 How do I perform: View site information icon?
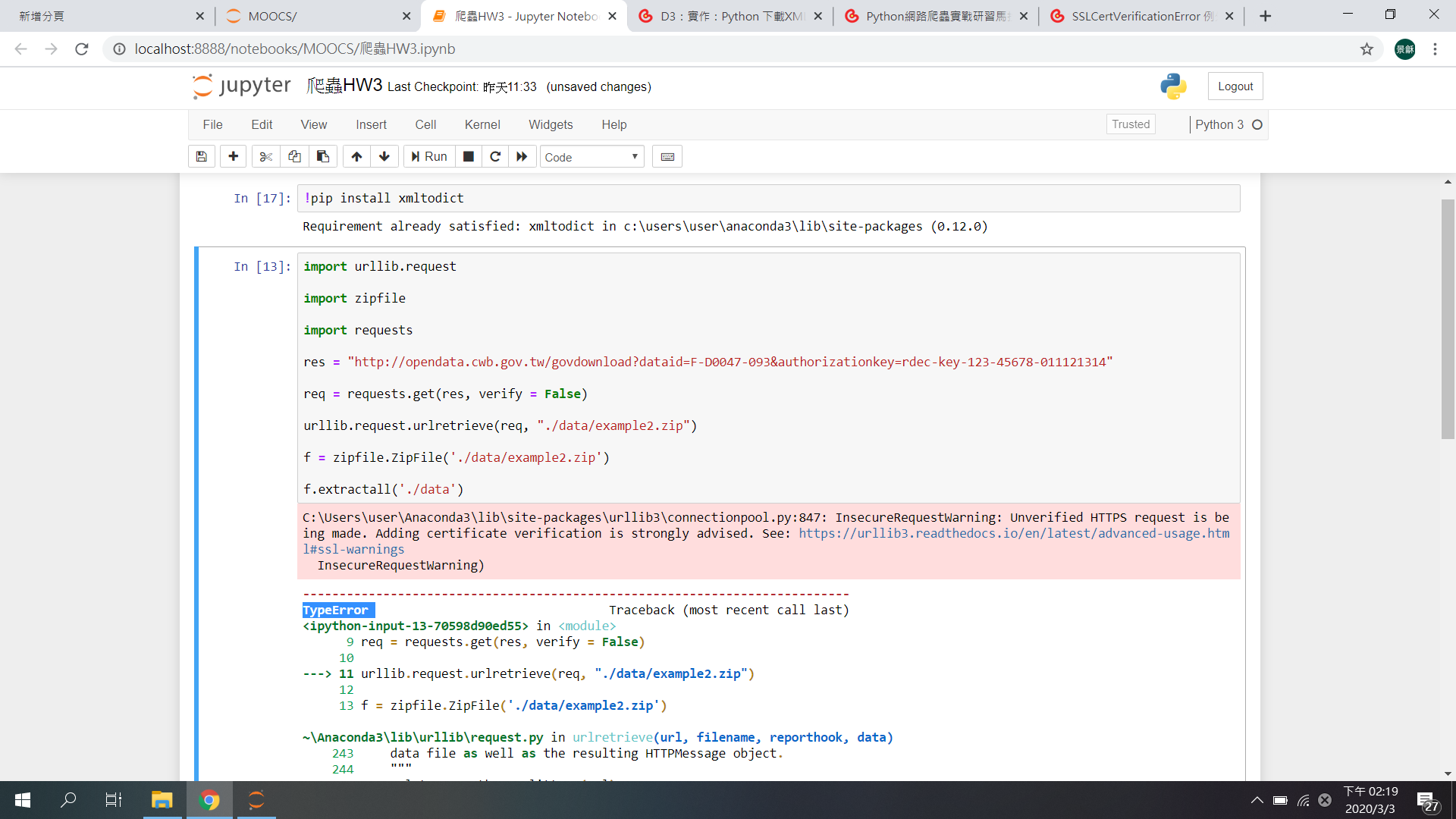(119, 49)
